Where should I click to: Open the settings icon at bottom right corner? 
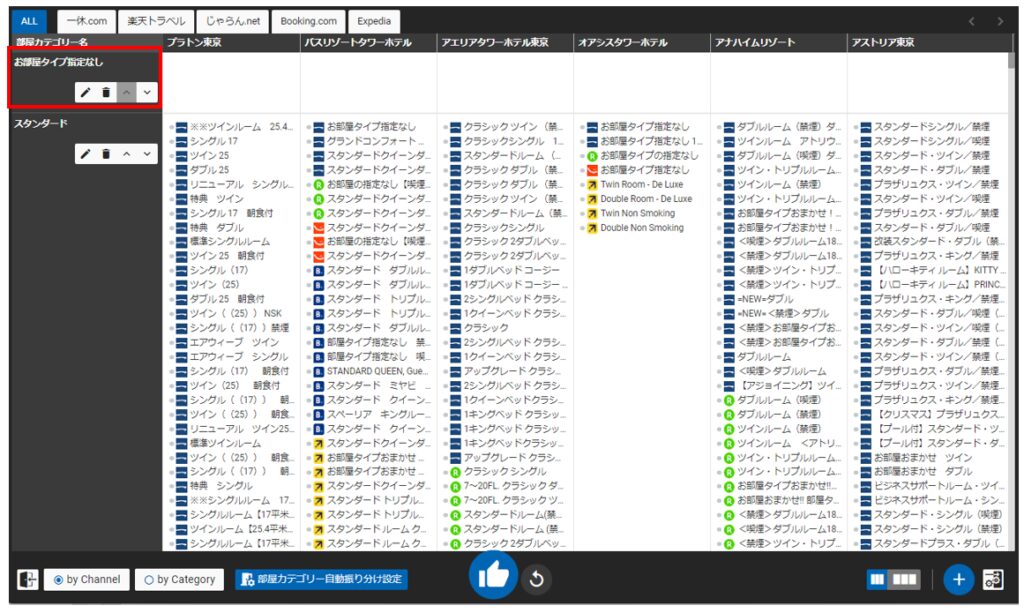pyautogui.click(x=993, y=579)
